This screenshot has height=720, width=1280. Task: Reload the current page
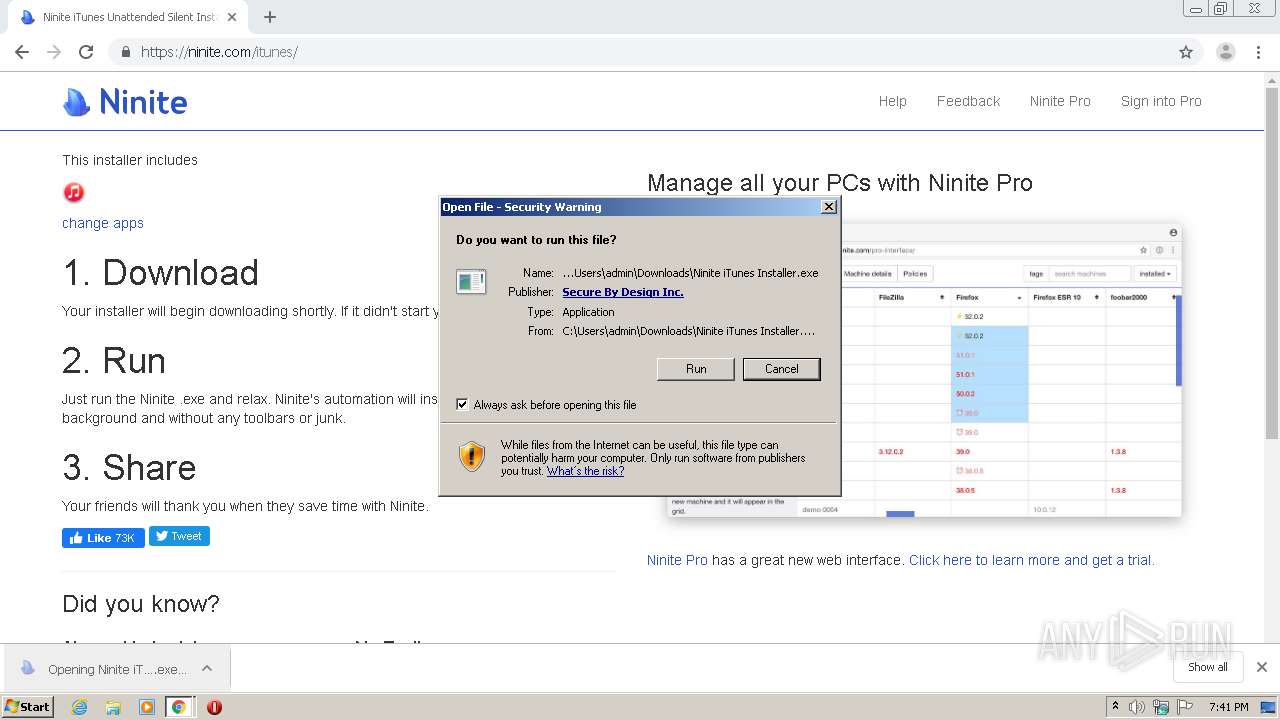[x=86, y=52]
